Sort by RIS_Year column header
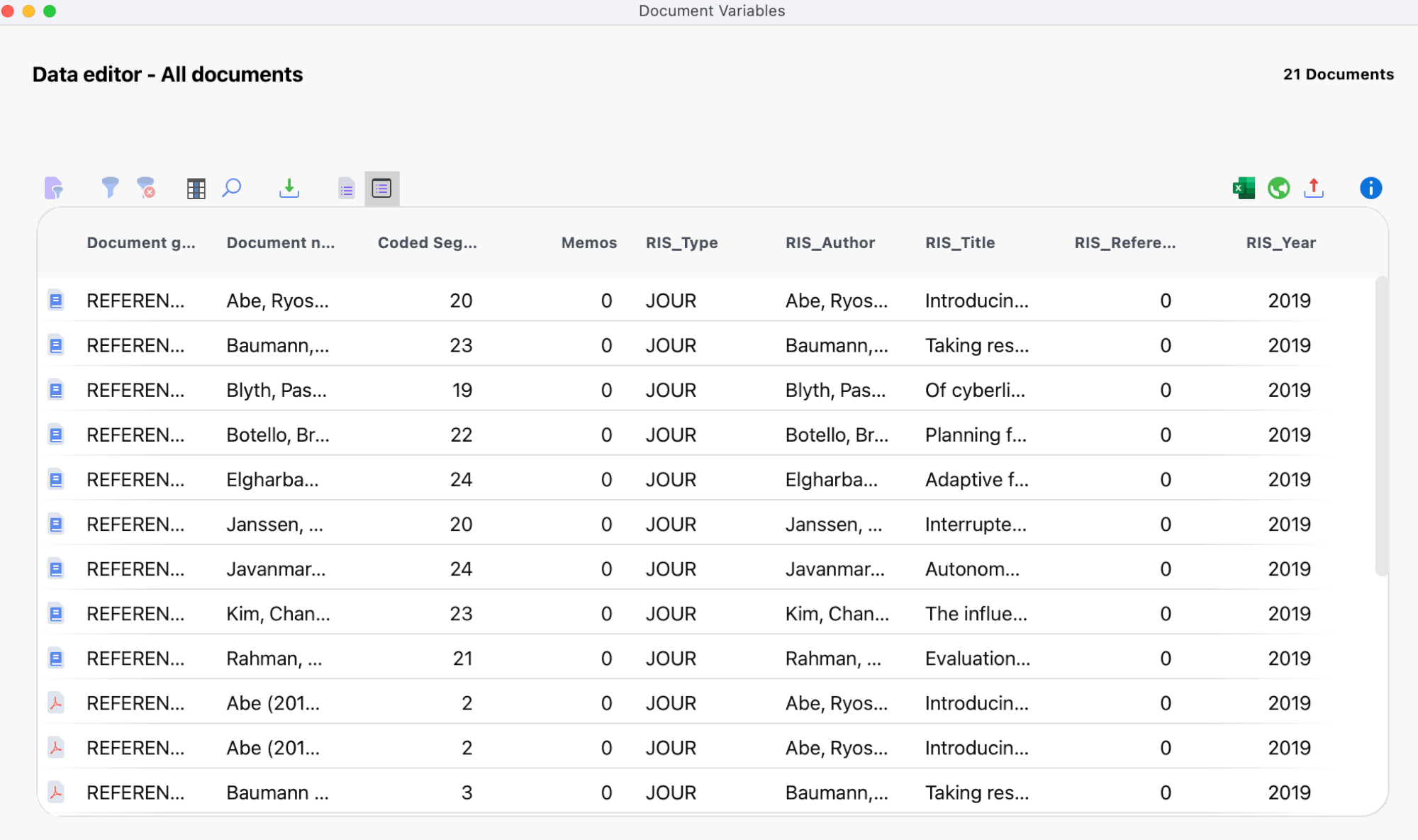The image size is (1418, 840). pyautogui.click(x=1281, y=242)
